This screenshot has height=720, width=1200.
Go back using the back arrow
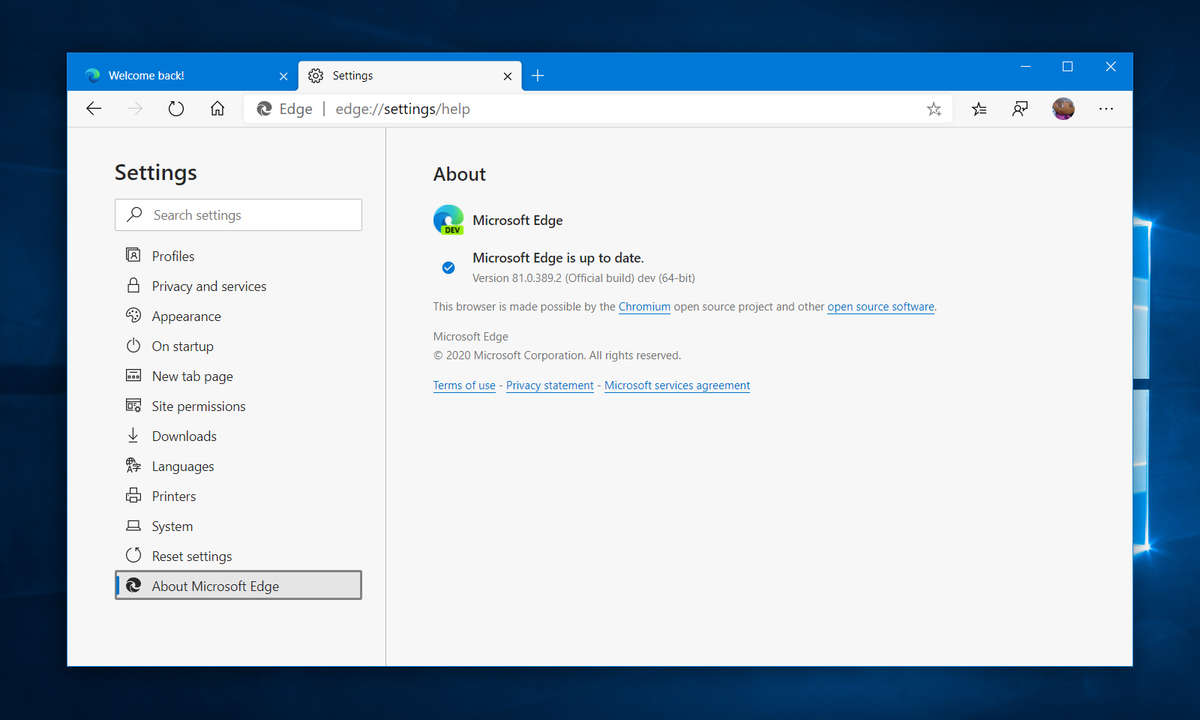[x=94, y=109]
